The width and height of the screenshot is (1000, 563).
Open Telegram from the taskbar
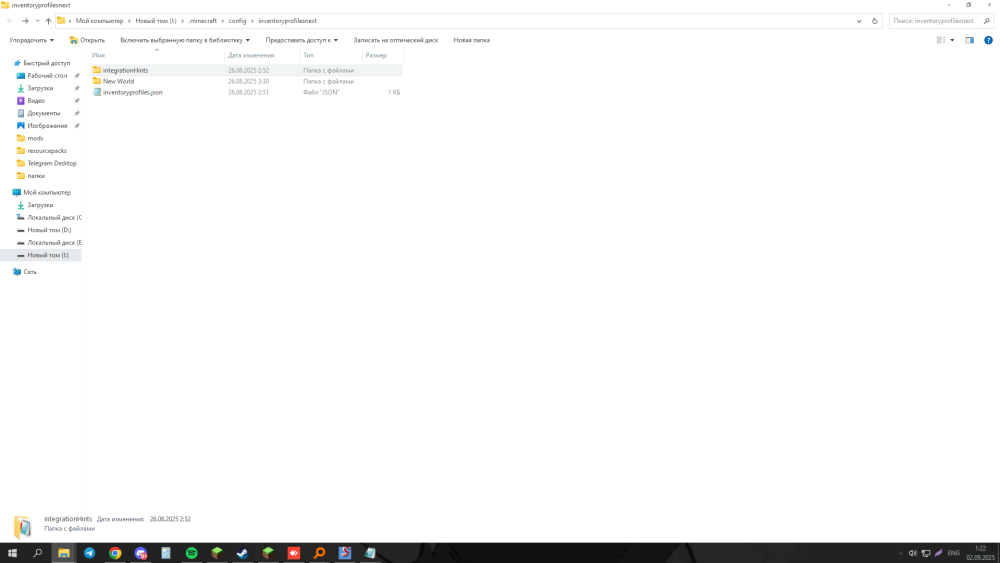(89, 553)
